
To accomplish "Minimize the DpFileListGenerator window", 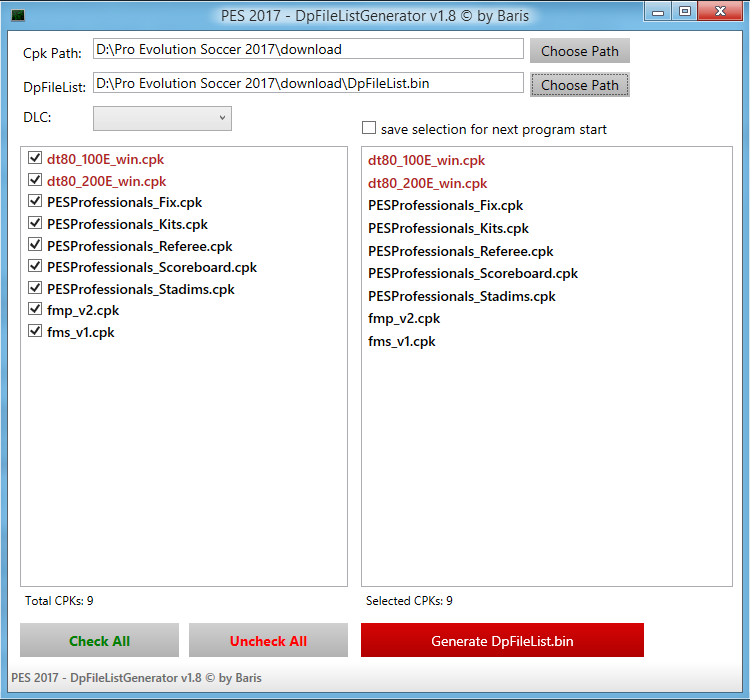I will (x=658, y=11).
